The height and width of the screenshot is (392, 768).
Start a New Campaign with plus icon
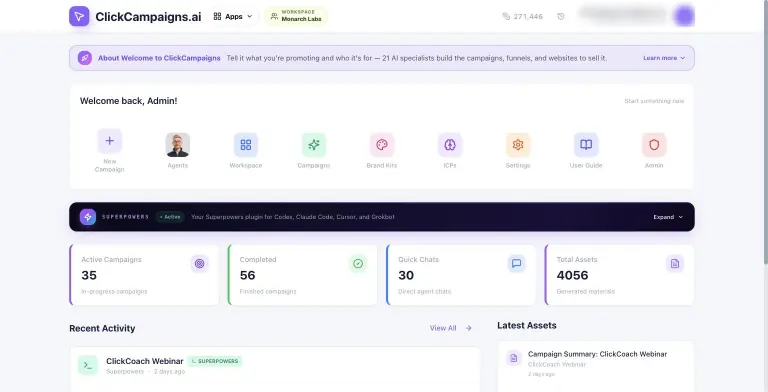coord(110,141)
